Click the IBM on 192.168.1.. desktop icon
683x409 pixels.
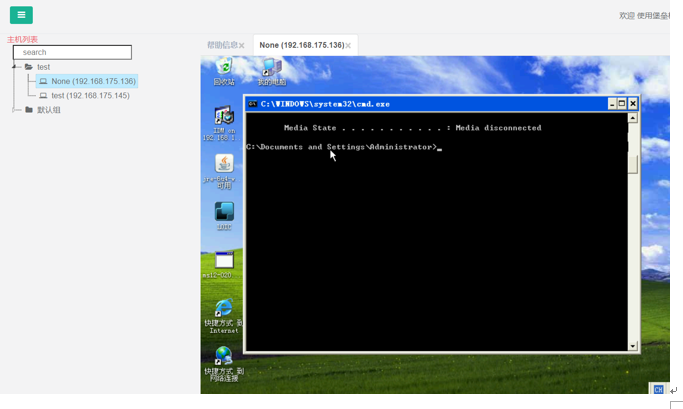pyautogui.click(x=224, y=123)
